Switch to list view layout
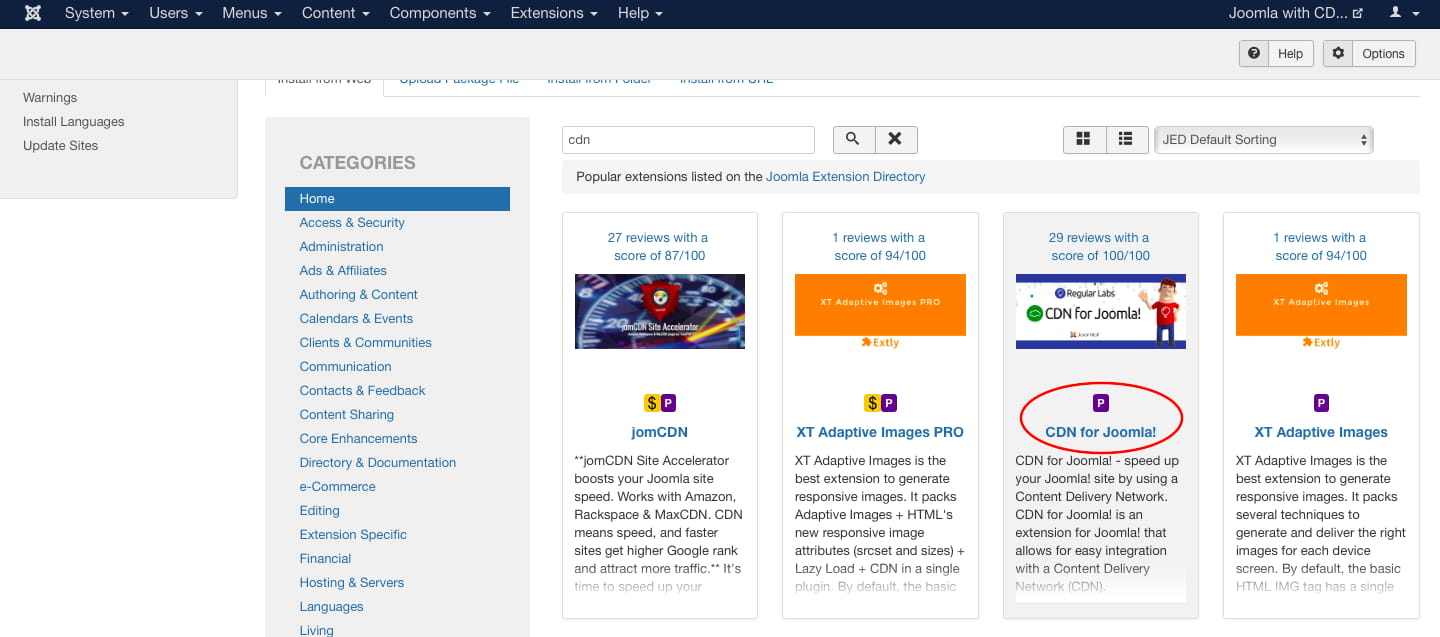The image size is (1440, 637). click(1126, 139)
